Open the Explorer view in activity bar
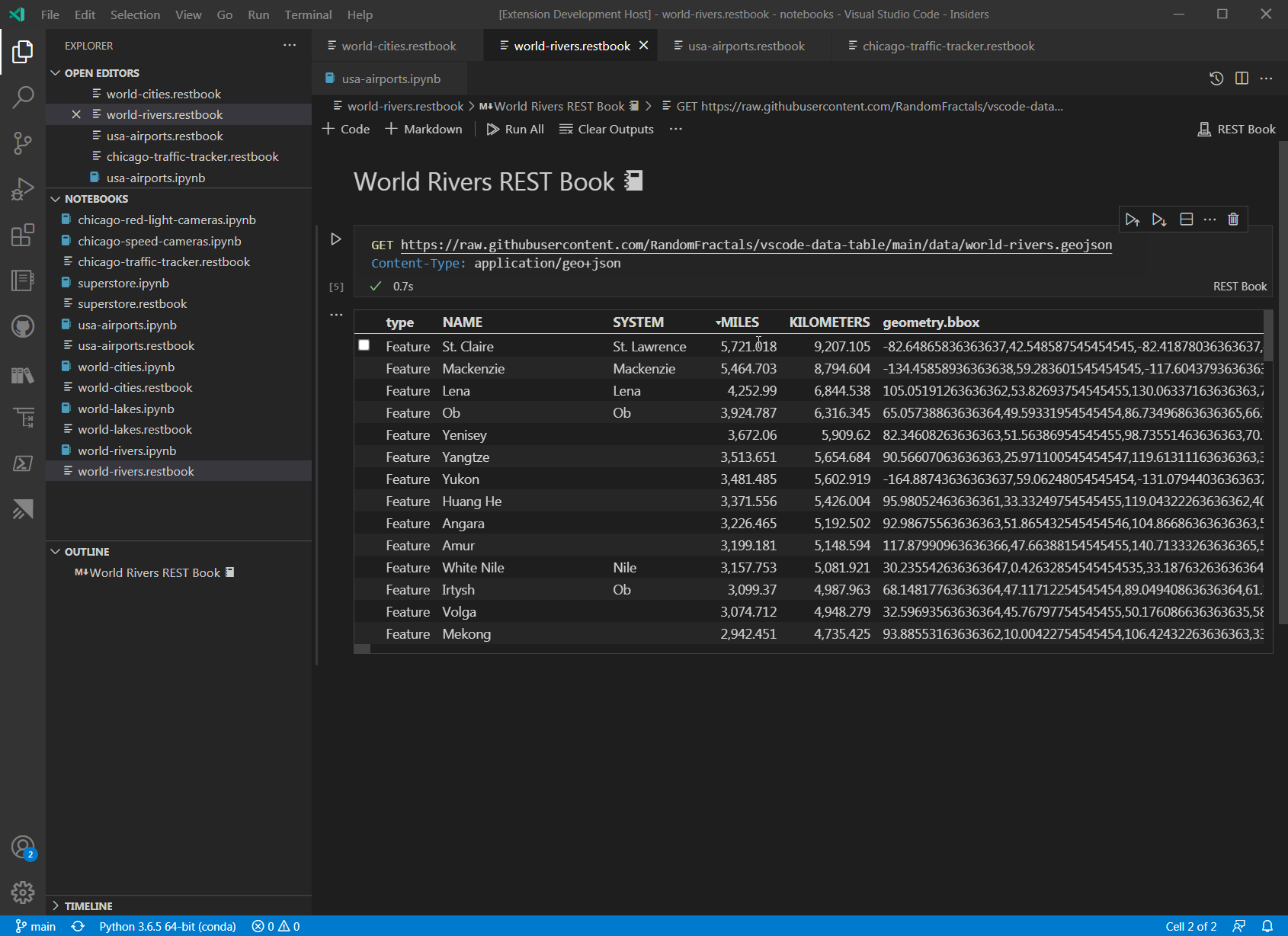This screenshot has width=1288, height=936. pyautogui.click(x=23, y=52)
